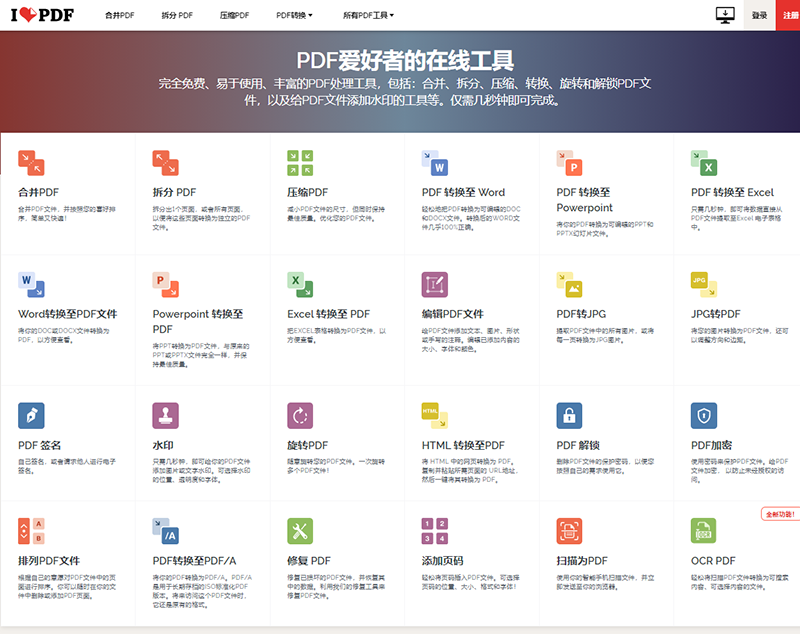Open the Excel 转换至 PDF icon

300,285
